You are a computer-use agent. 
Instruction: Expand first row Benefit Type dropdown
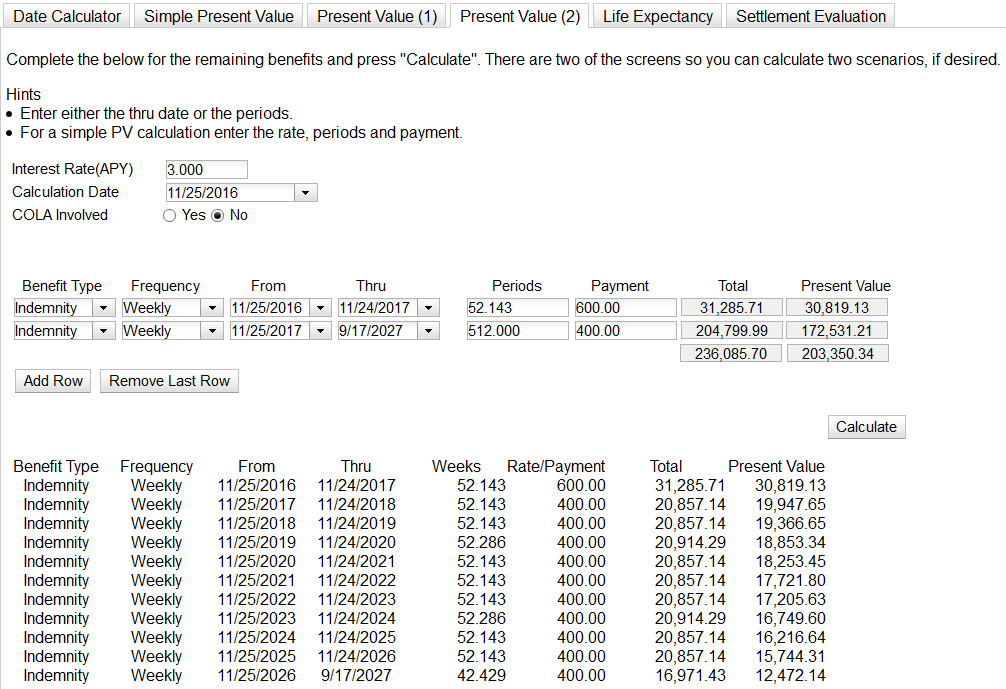coord(104,308)
